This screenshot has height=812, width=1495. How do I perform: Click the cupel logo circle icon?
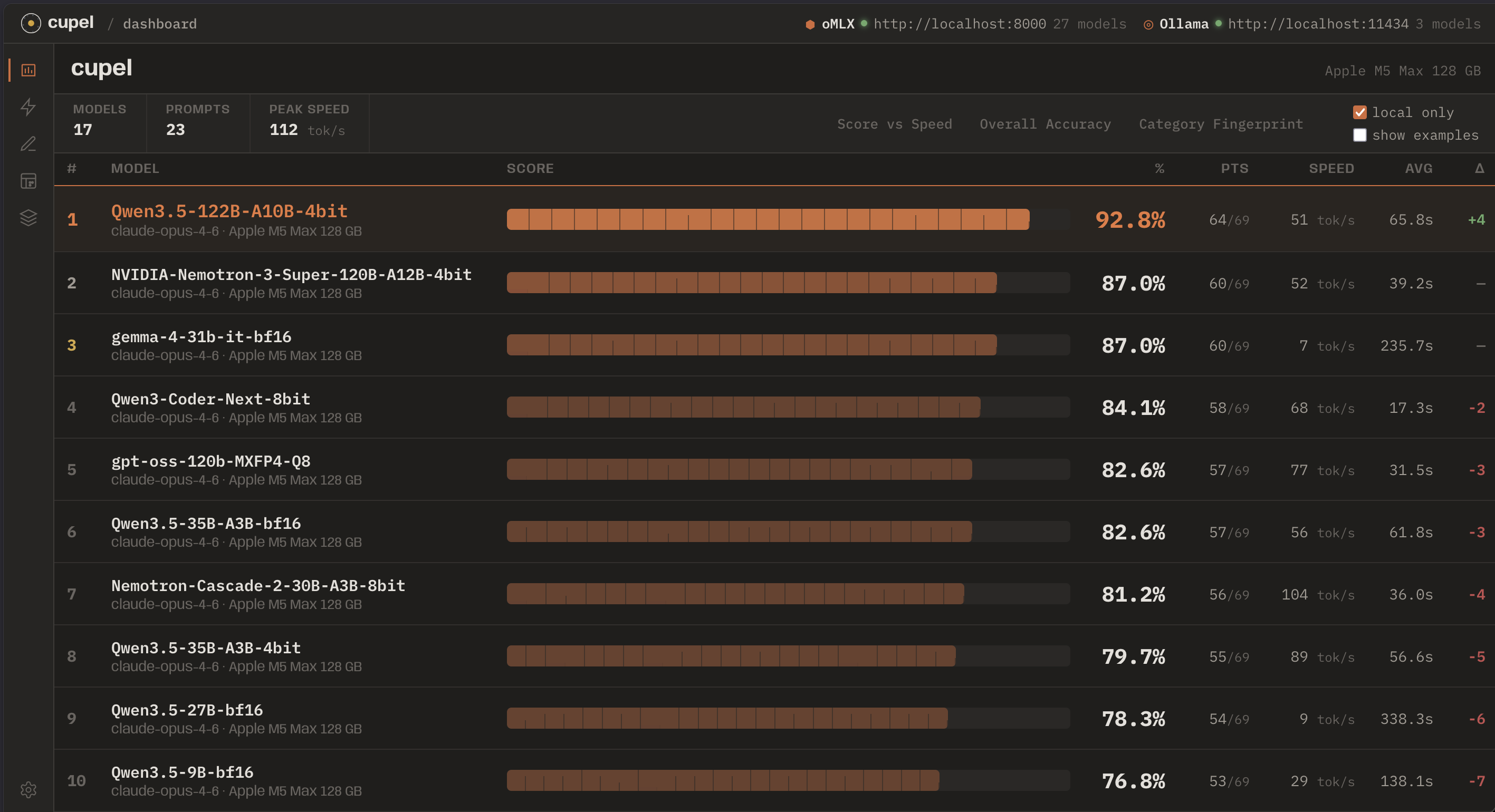pyautogui.click(x=31, y=23)
